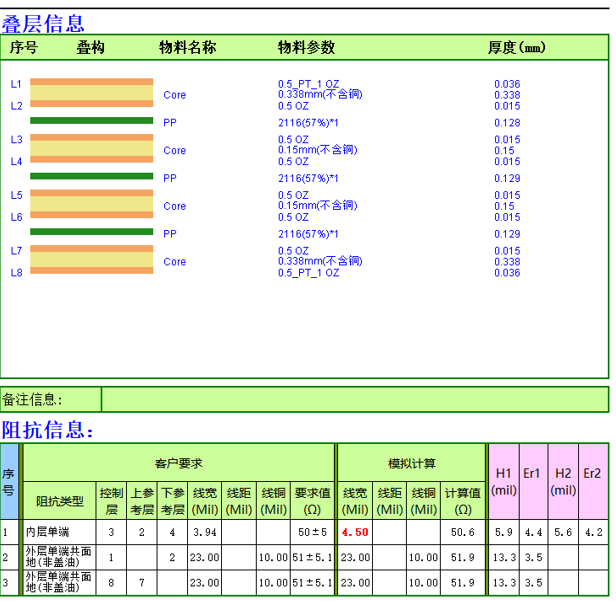Click the top orange L1 copper bar
The width and height of the screenshot is (616, 601).
click(x=91, y=82)
